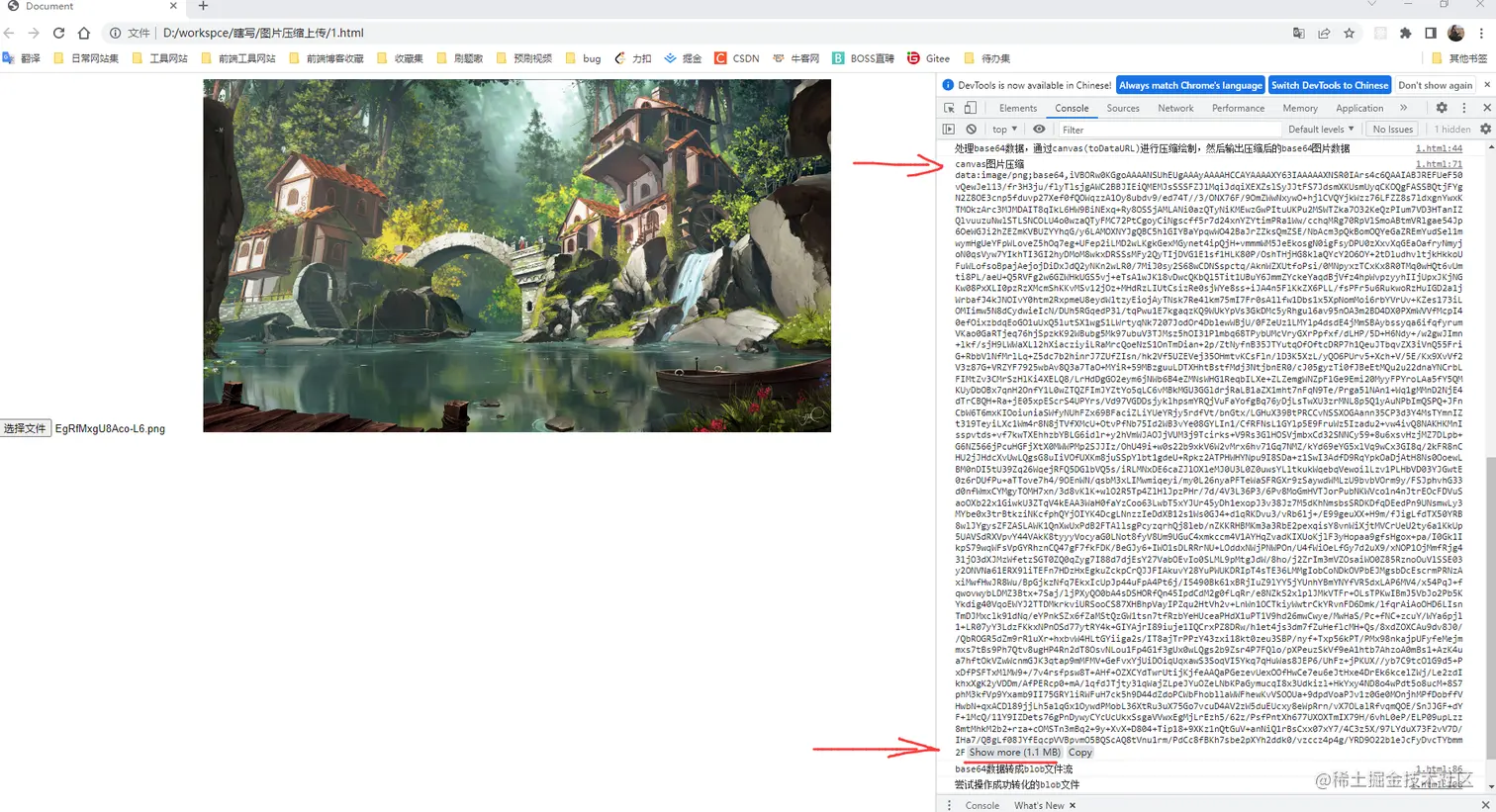Open the 日常网站集 bookmark folder
This screenshot has width=1496, height=812.
(85, 58)
